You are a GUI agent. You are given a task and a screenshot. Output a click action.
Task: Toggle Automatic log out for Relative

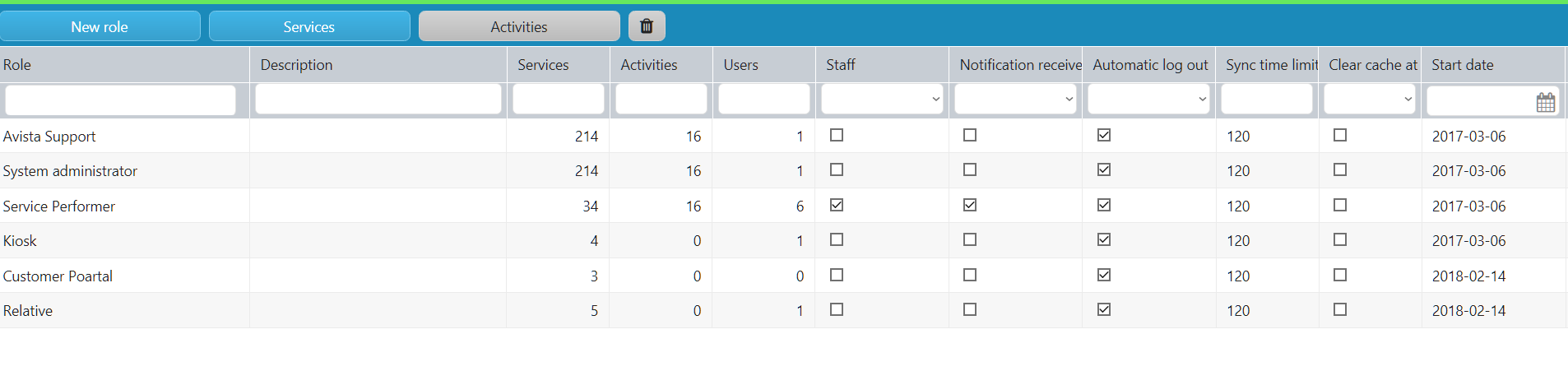[x=1104, y=309]
